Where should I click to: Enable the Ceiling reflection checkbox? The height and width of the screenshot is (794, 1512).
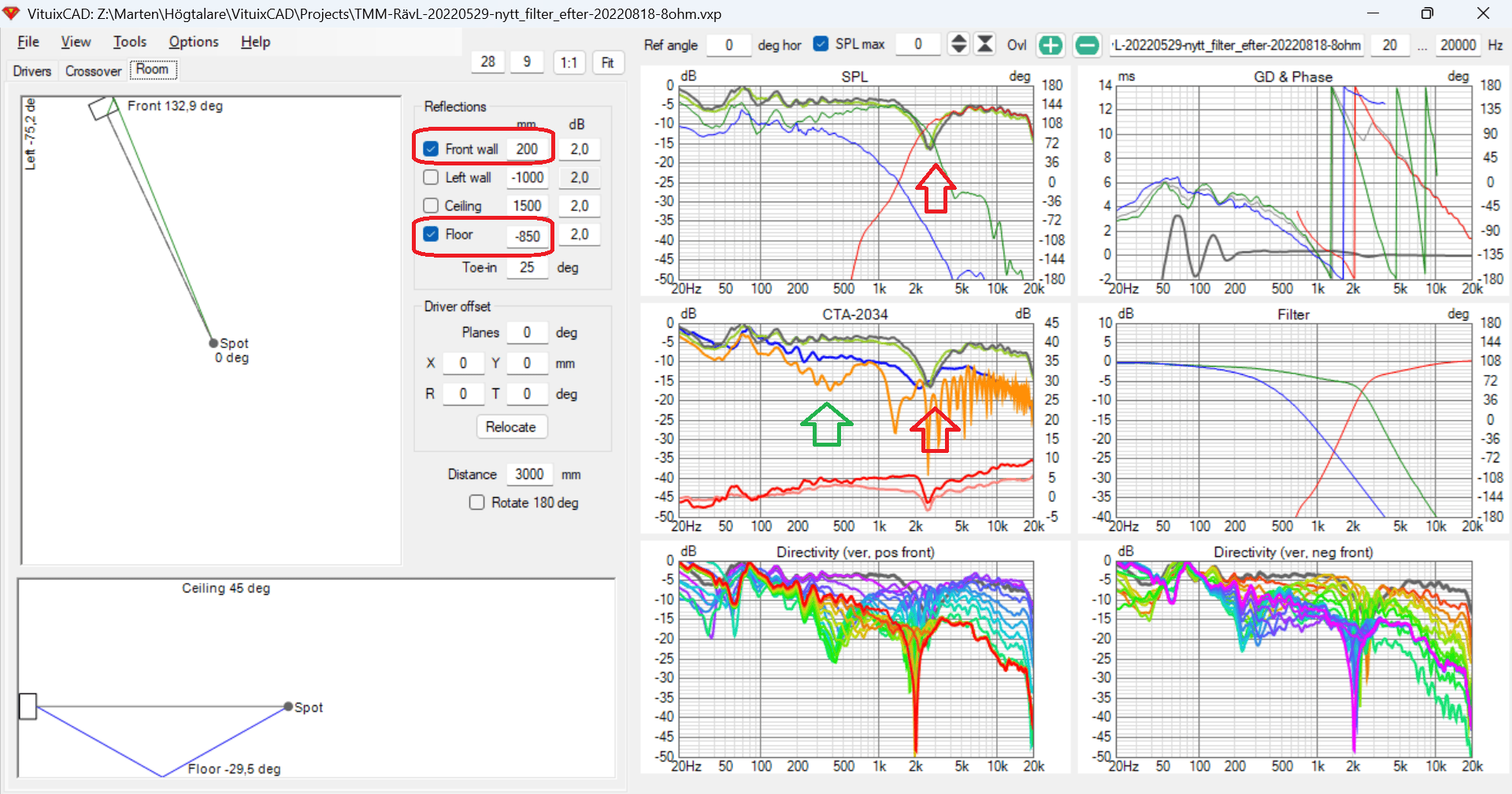click(431, 206)
